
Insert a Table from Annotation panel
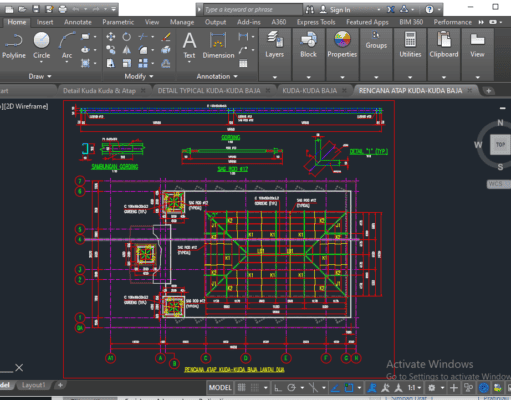[x=243, y=63]
